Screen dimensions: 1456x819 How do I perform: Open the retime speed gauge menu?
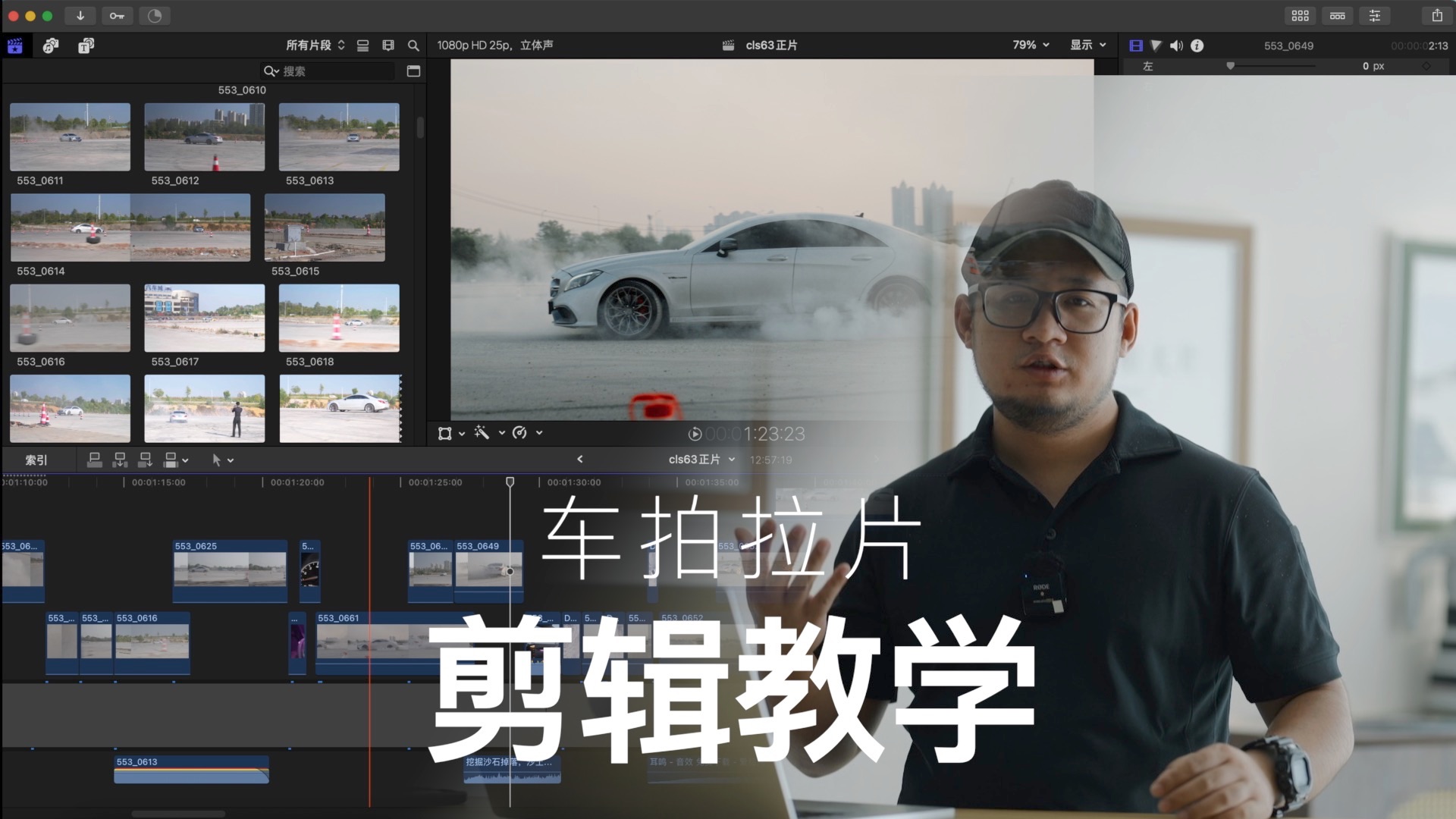[x=527, y=432]
